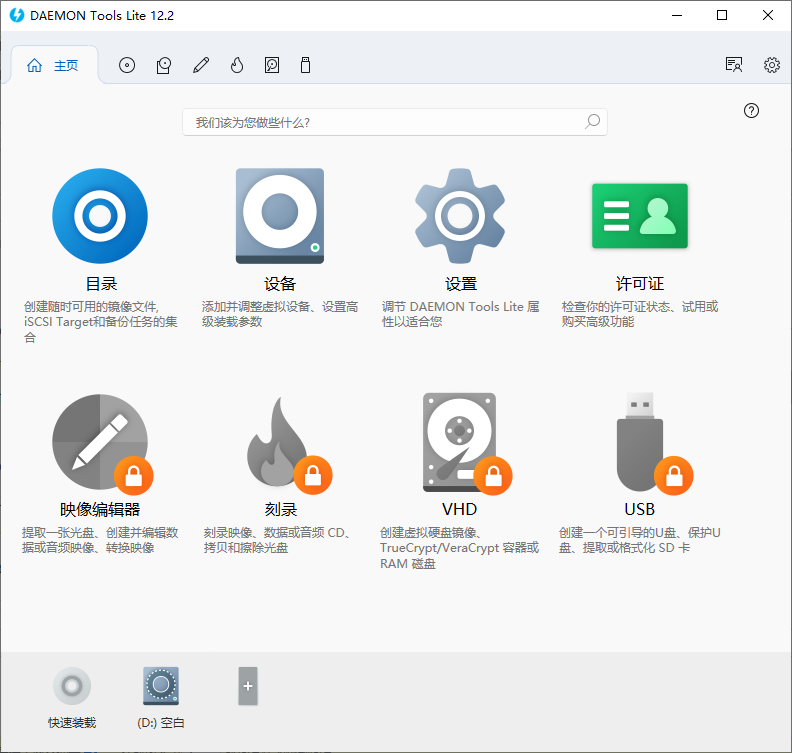Open the green 许可证 license tile icon
The height and width of the screenshot is (753, 792).
coord(640,216)
